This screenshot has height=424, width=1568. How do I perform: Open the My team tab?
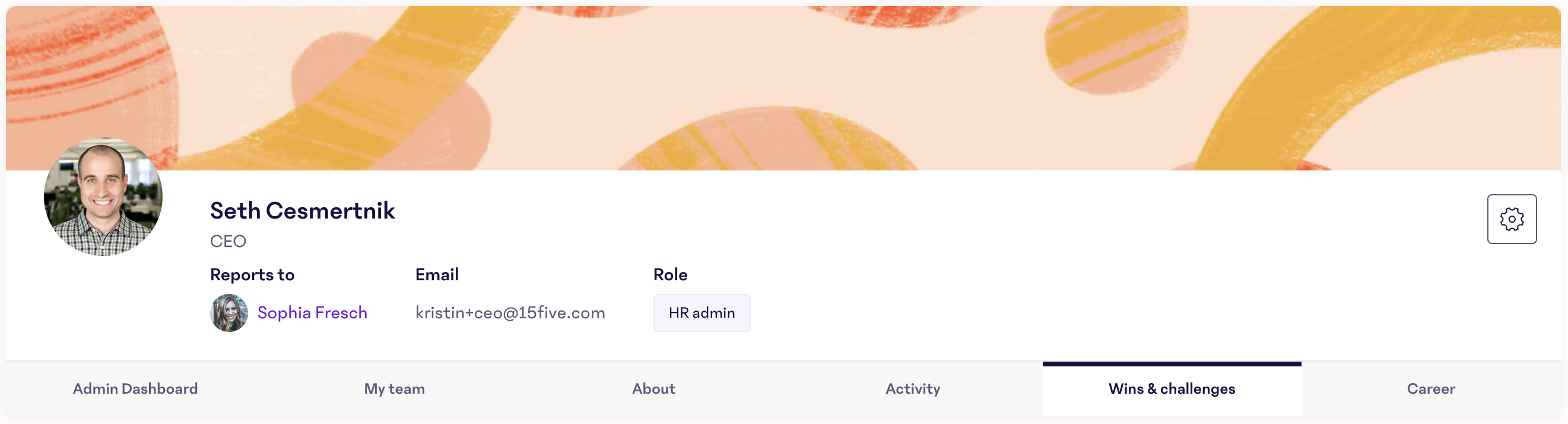(x=395, y=388)
